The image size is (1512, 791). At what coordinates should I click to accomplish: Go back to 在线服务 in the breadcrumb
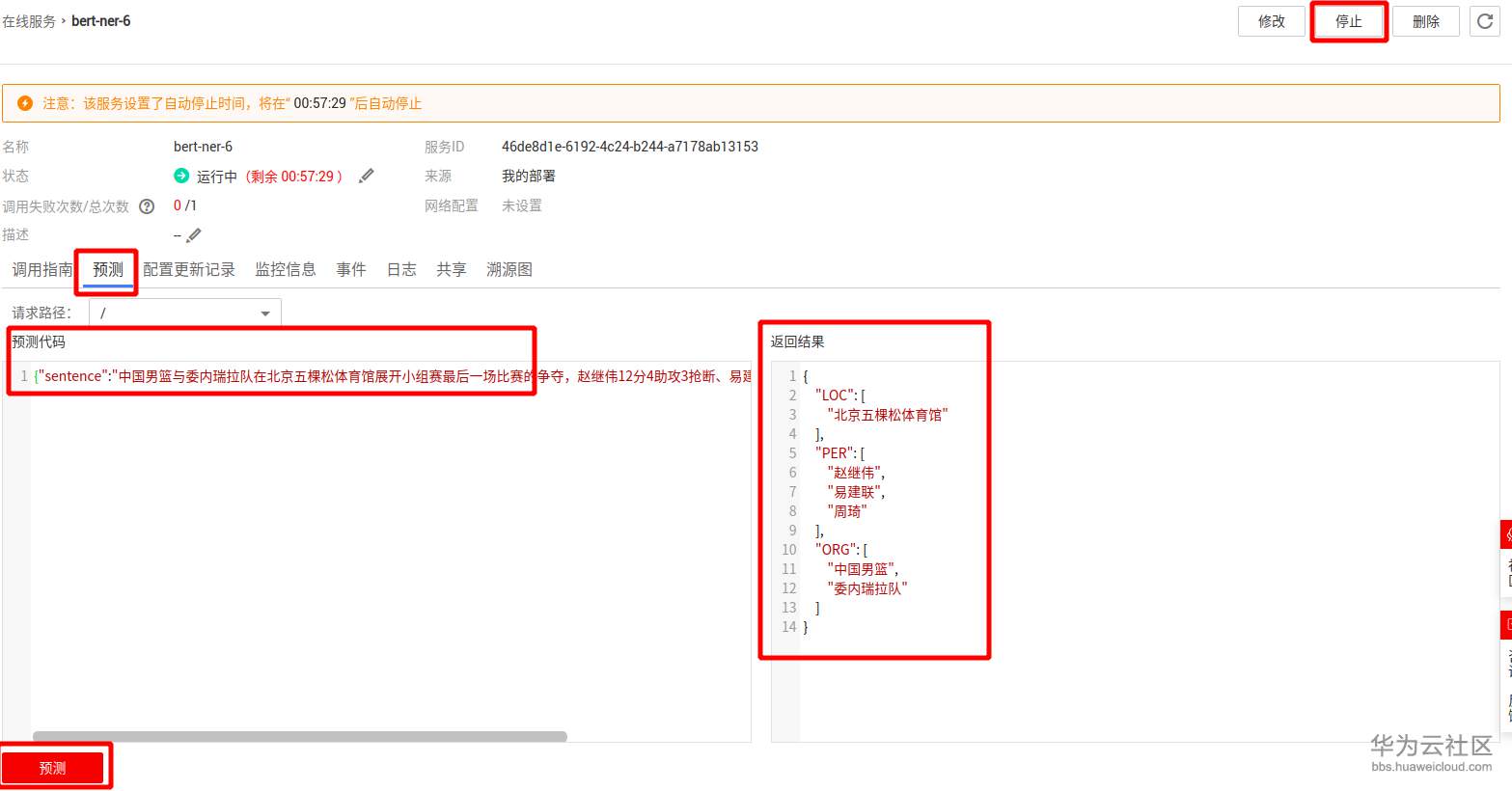(x=29, y=21)
